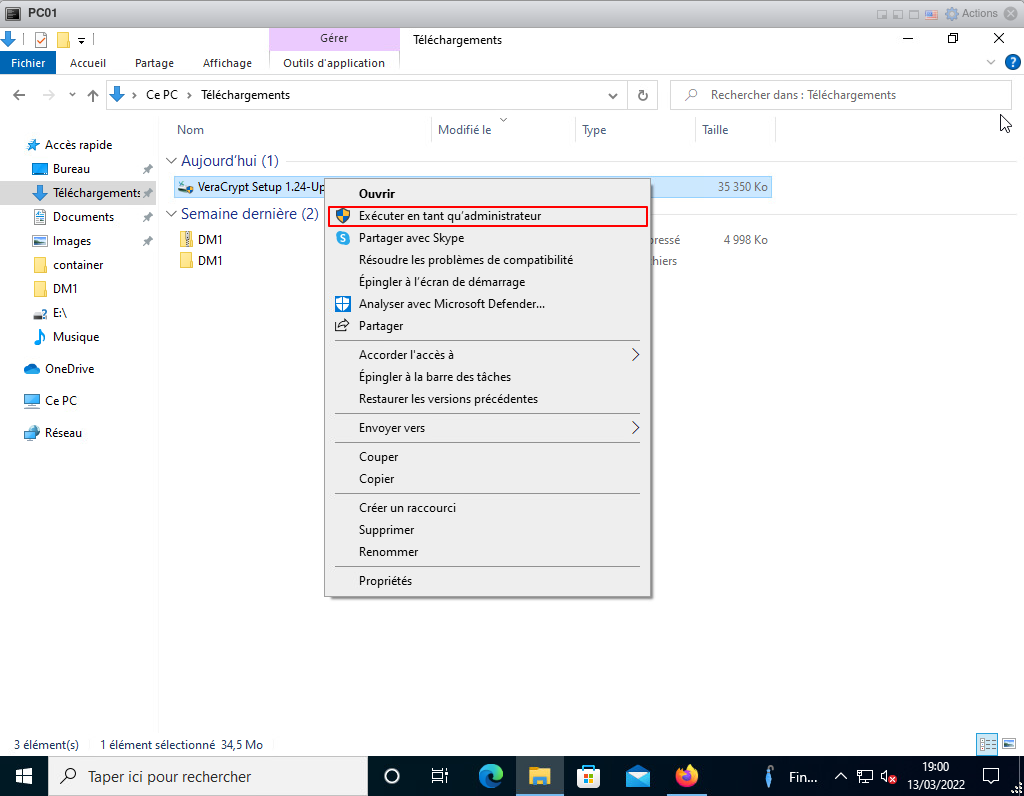Screen dimensions: 1024x796
Task: Go up one folder level arrow
Action: [93, 95]
